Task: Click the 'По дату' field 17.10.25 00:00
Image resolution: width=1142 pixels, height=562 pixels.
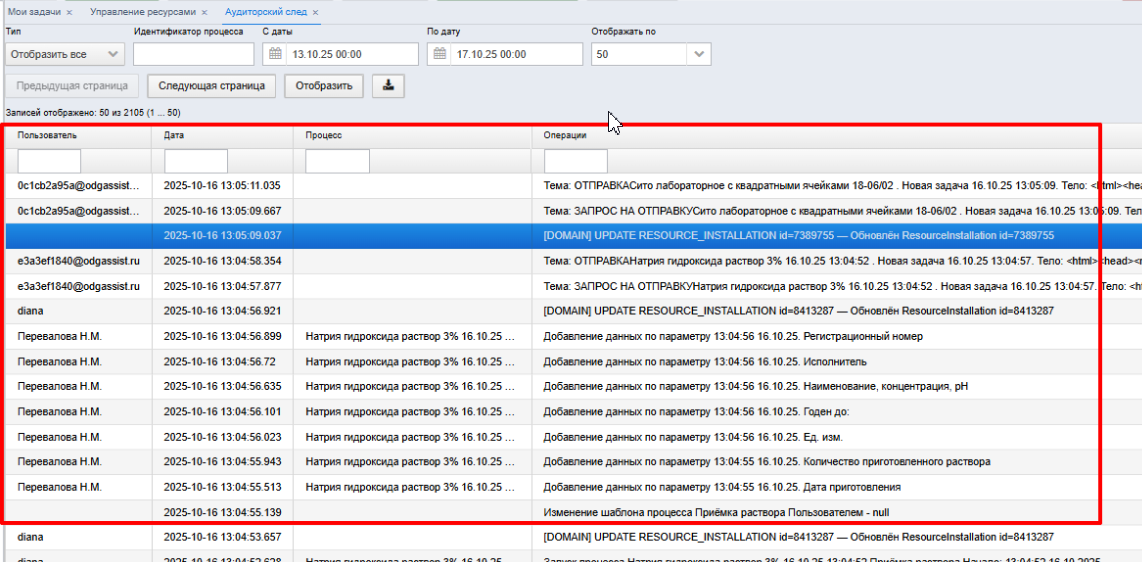Action: click(x=516, y=55)
